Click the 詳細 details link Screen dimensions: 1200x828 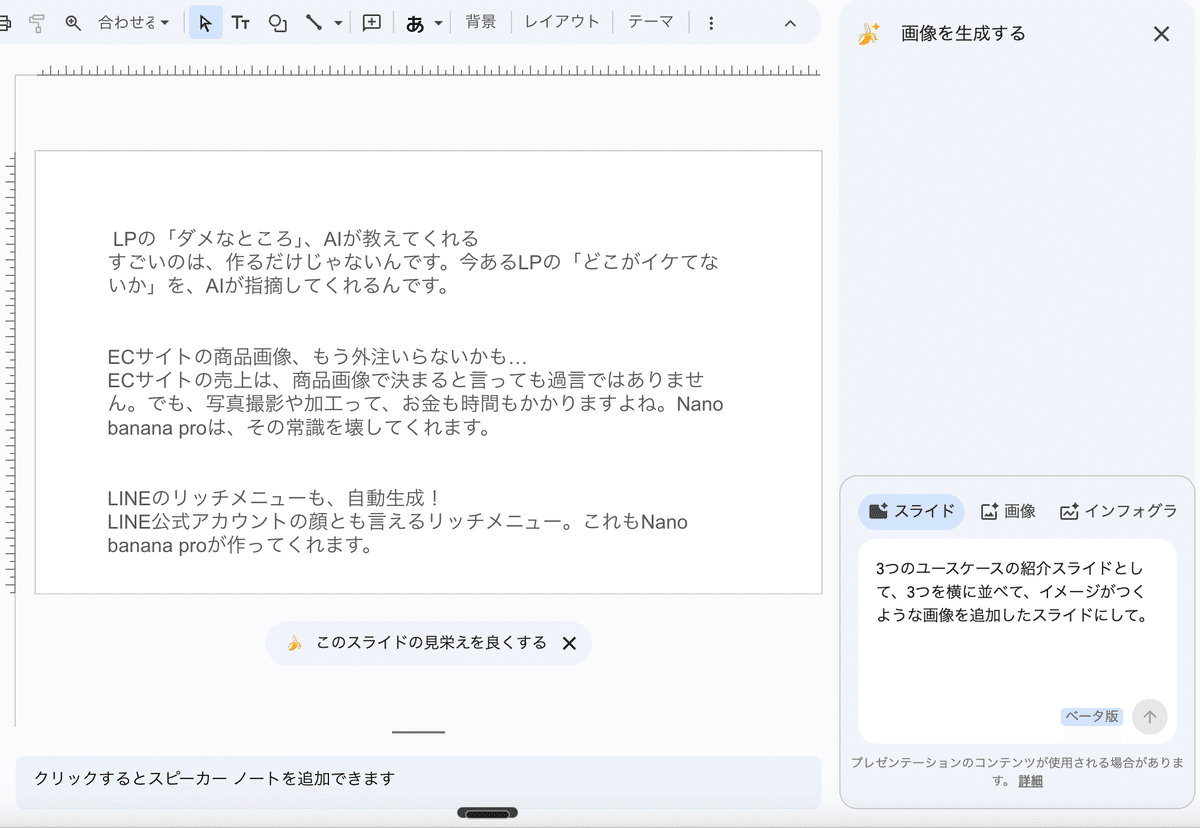click(1030, 781)
